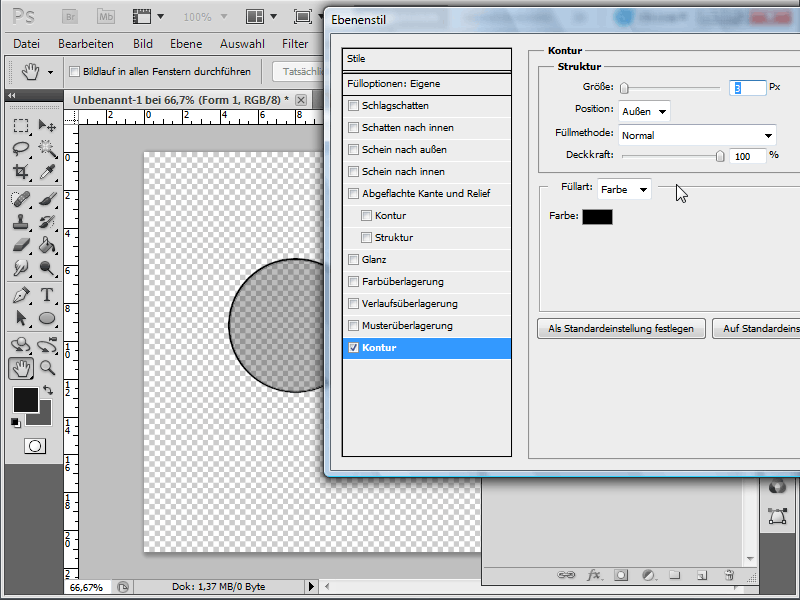Click the Größe slider handle
The image size is (800, 600).
point(624,88)
